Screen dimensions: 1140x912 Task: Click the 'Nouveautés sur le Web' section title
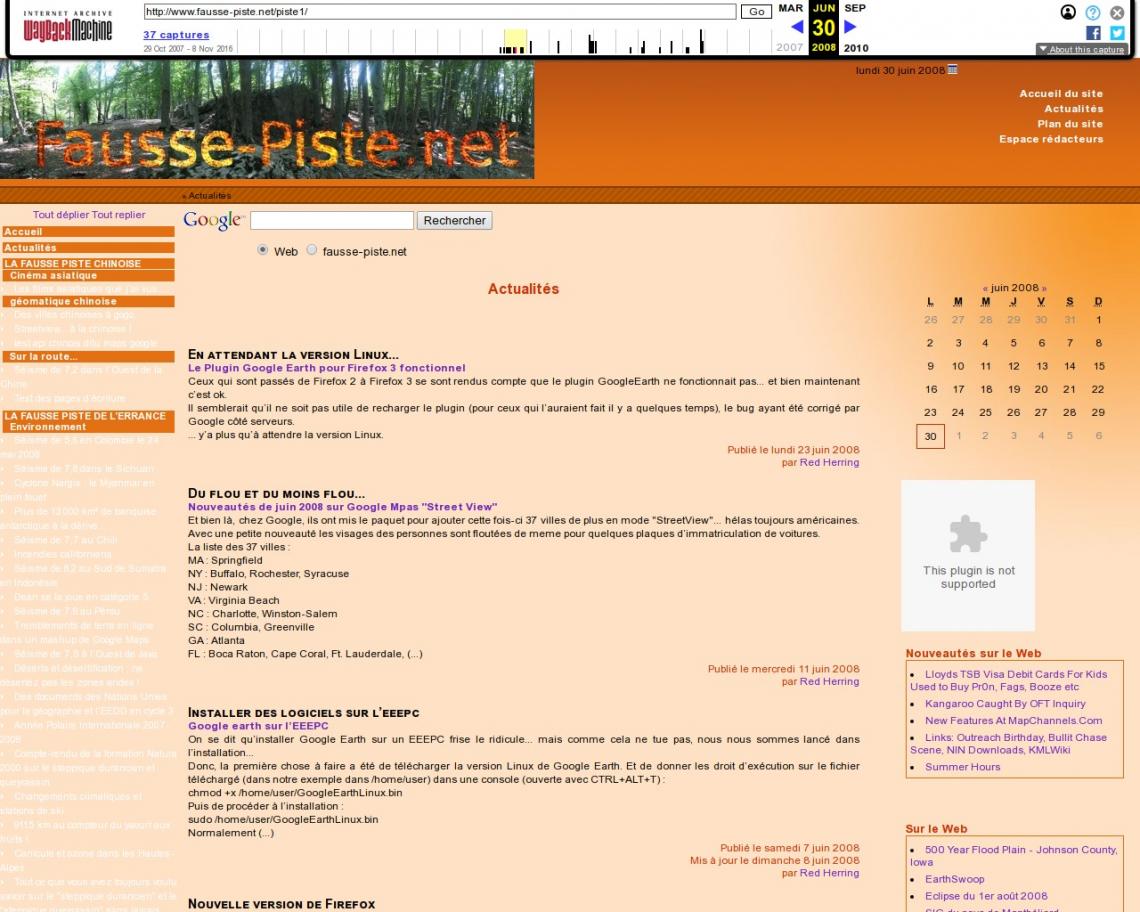click(x=973, y=653)
